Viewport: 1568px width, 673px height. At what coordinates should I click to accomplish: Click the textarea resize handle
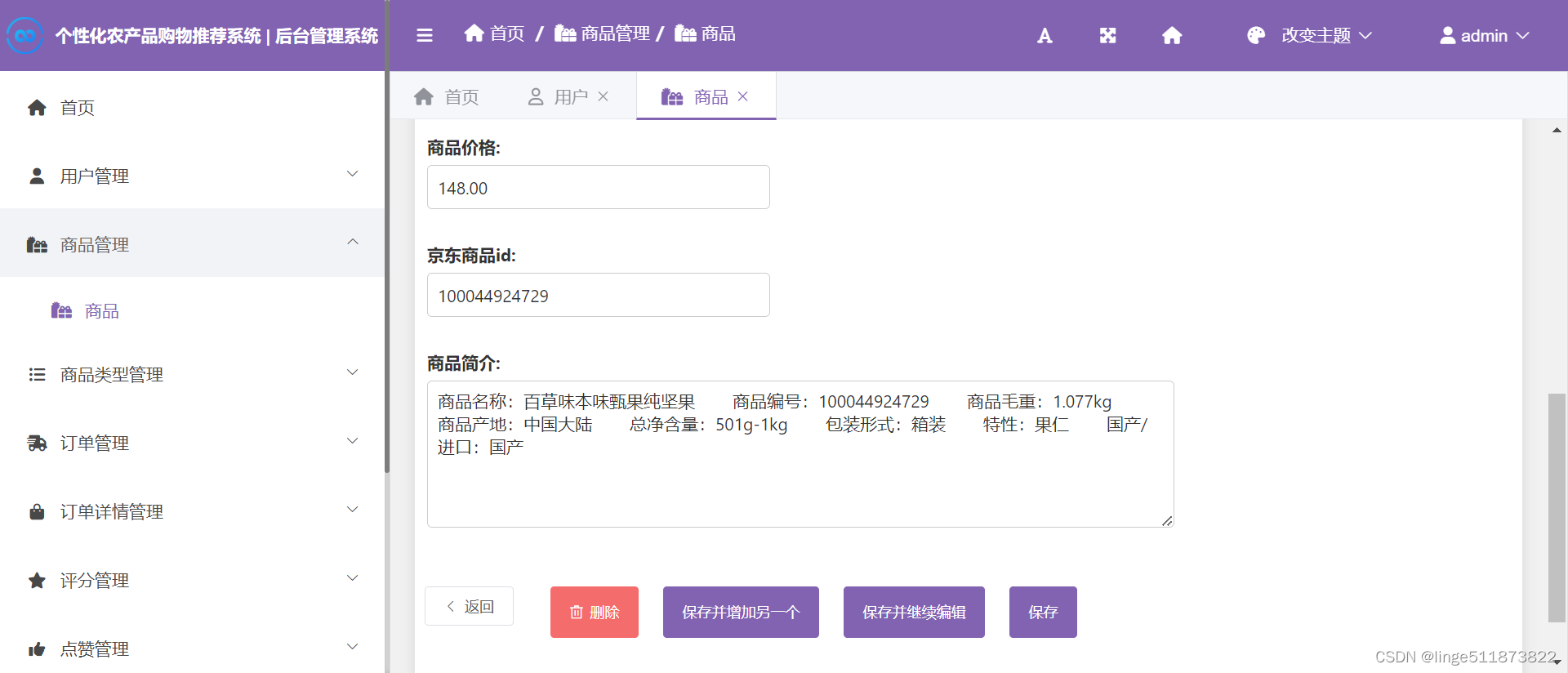[1167, 520]
